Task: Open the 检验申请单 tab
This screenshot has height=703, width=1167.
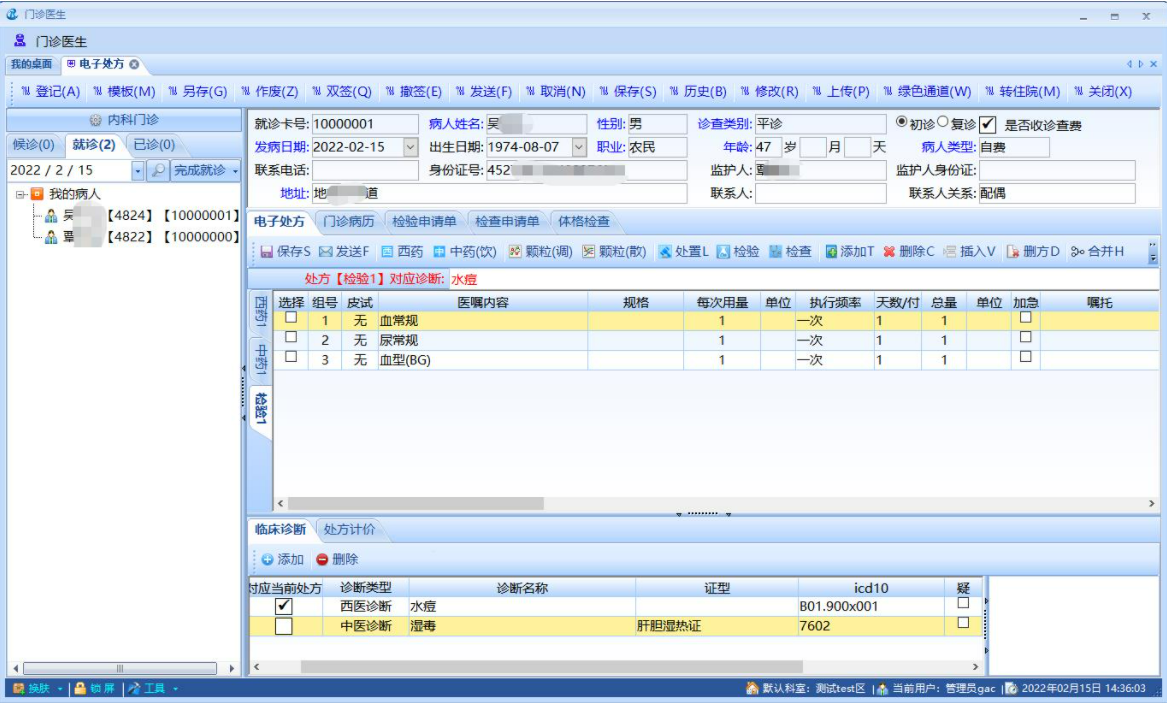Action: [x=424, y=222]
